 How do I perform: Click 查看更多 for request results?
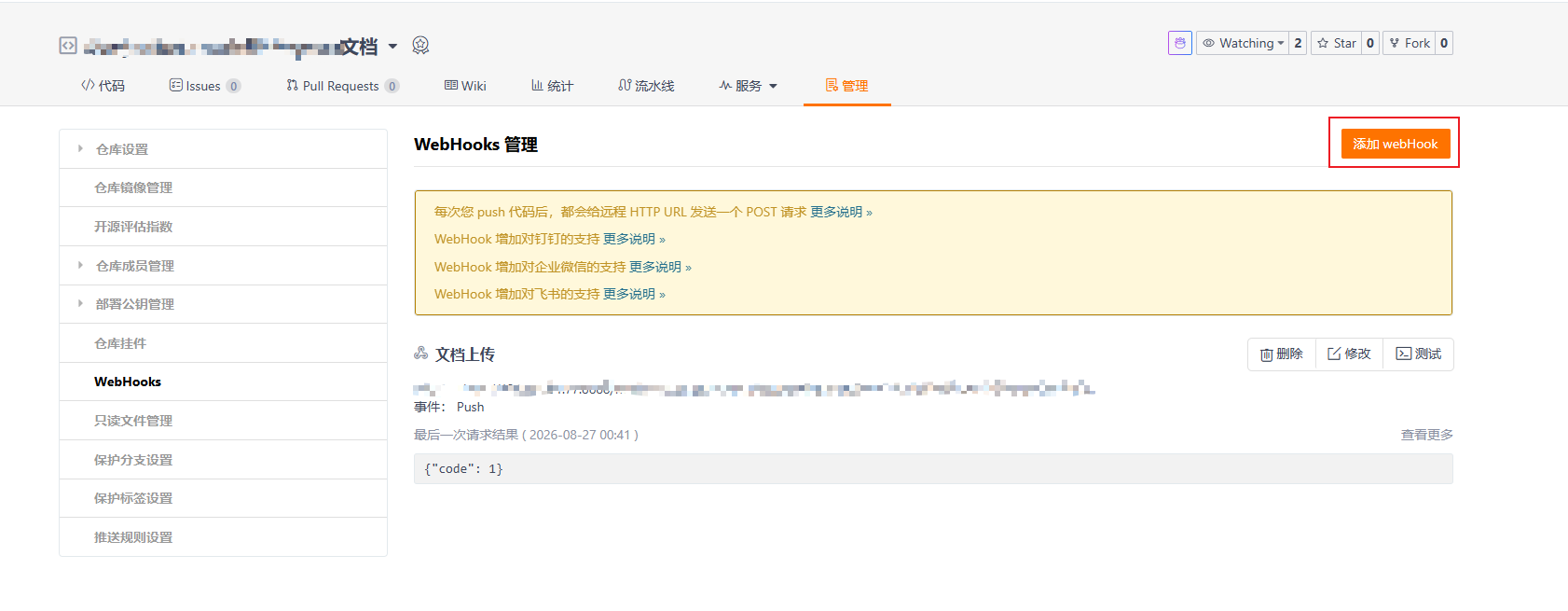point(1426,435)
